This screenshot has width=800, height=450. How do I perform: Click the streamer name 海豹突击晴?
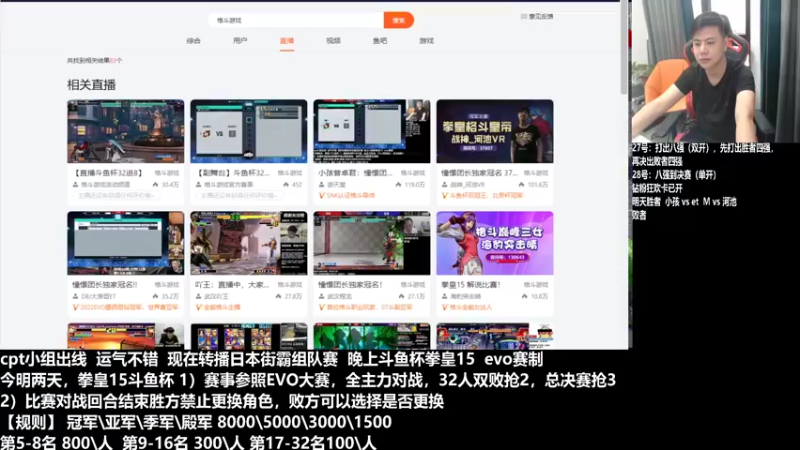[x=465, y=296]
